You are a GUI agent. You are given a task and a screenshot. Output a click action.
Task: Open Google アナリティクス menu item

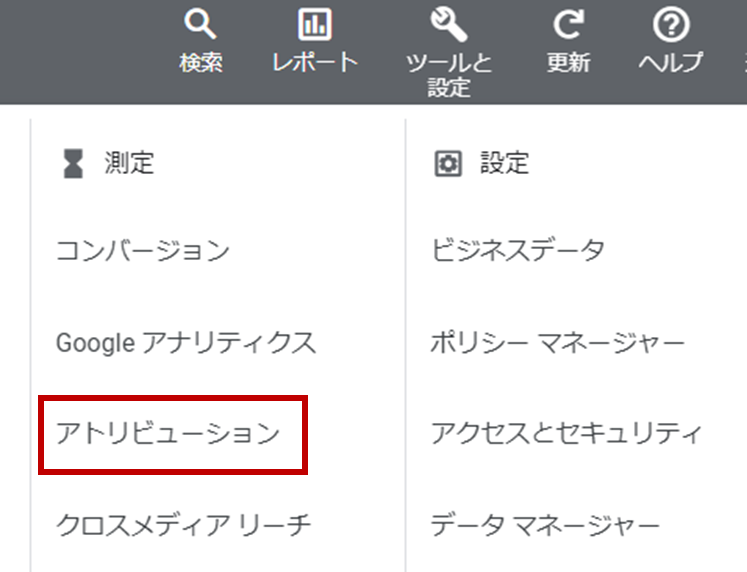(x=186, y=342)
